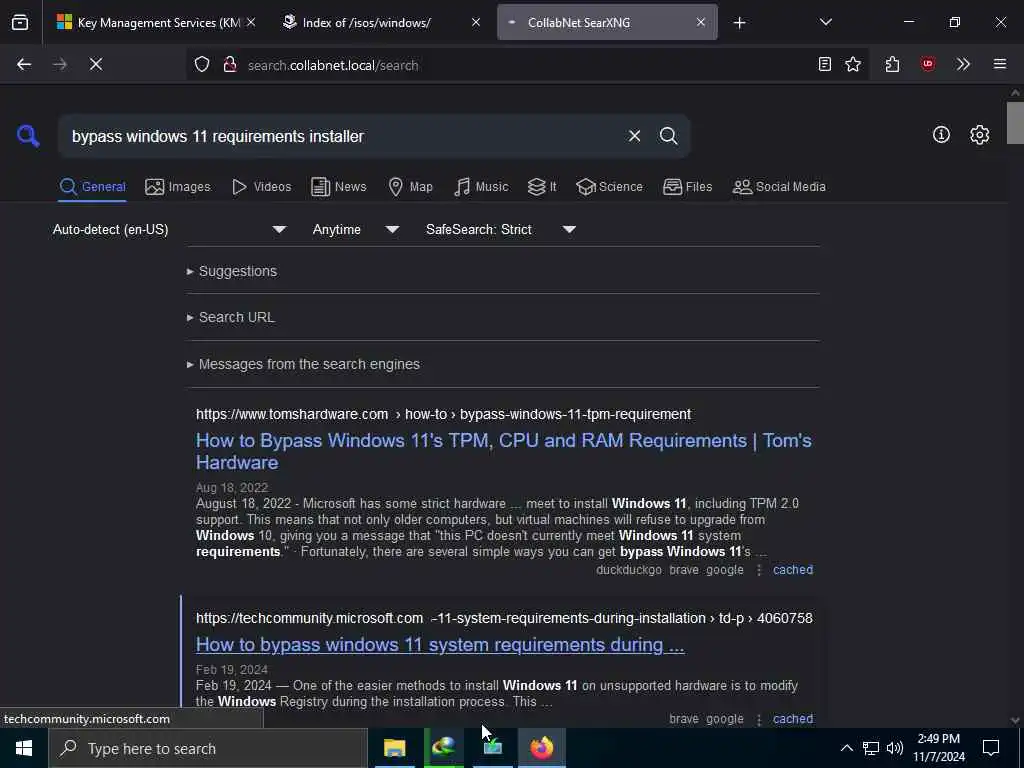
Task: Open the Firefox taskbar icon
Action: 541,748
